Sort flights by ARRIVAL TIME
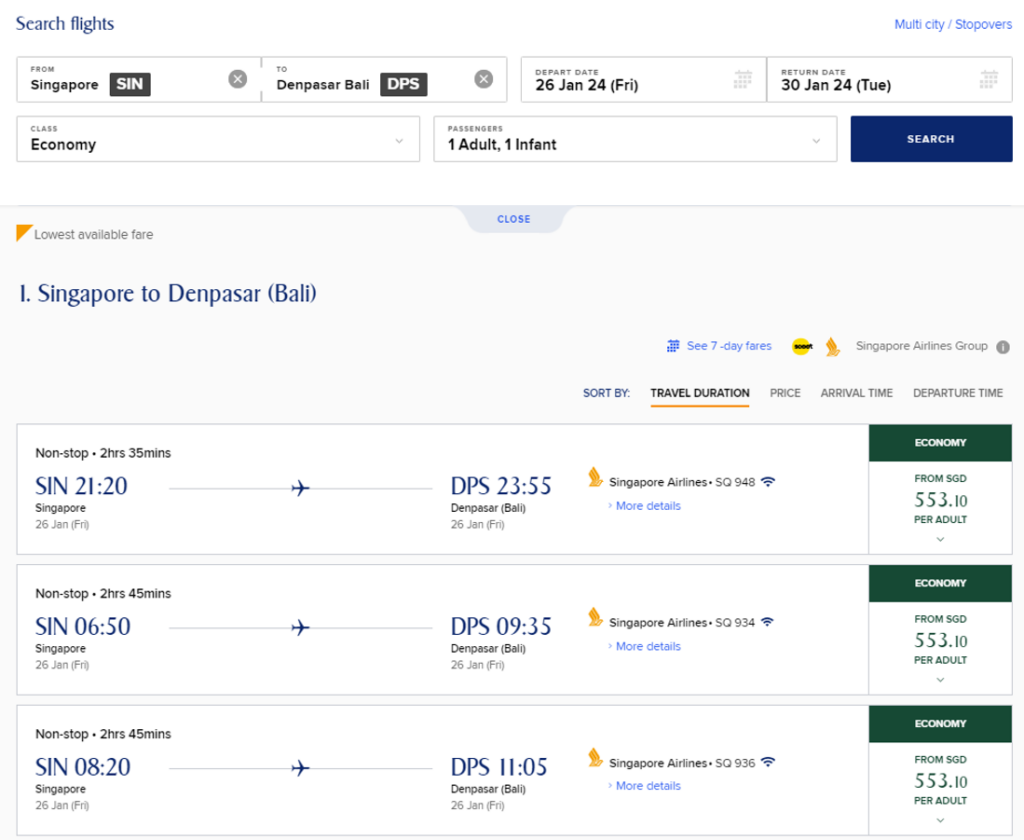1024x840 pixels. click(x=856, y=393)
